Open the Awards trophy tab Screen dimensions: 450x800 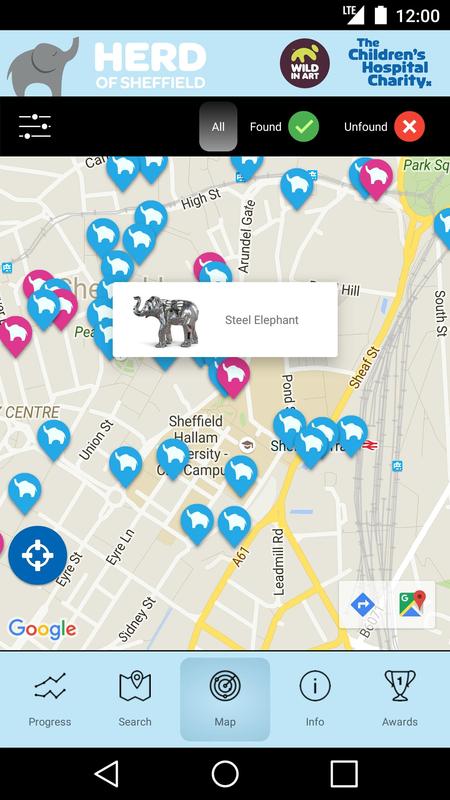click(400, 699)
